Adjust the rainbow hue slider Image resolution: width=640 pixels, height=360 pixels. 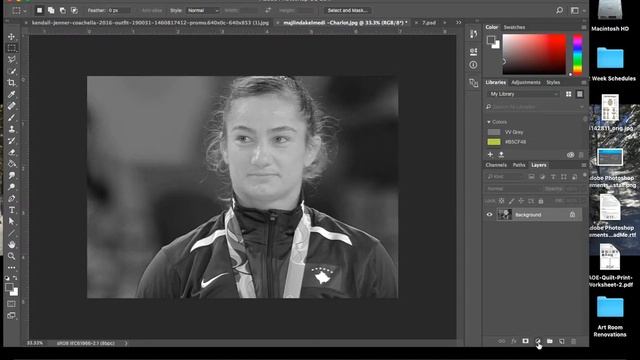point(578,54)
